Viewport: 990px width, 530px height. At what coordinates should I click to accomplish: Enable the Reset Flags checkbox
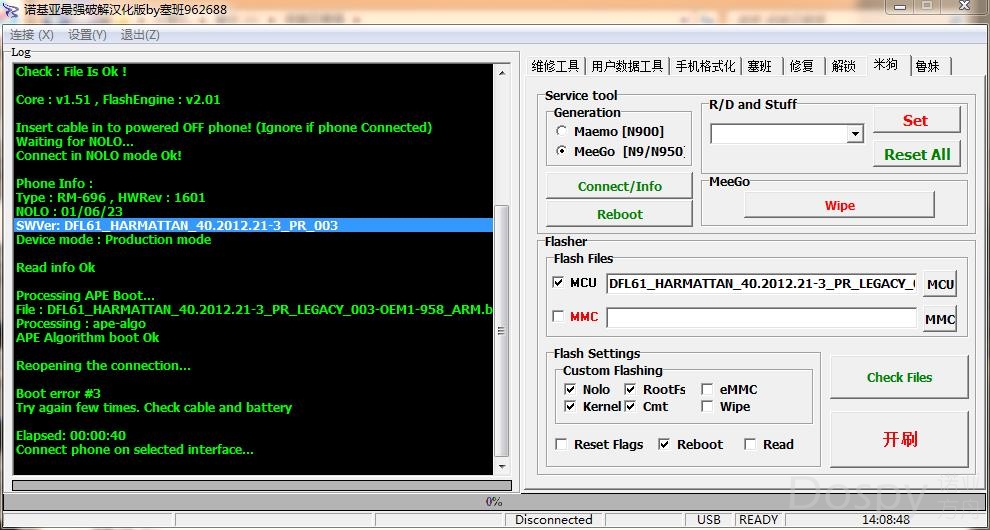click(x=561, y=444)
